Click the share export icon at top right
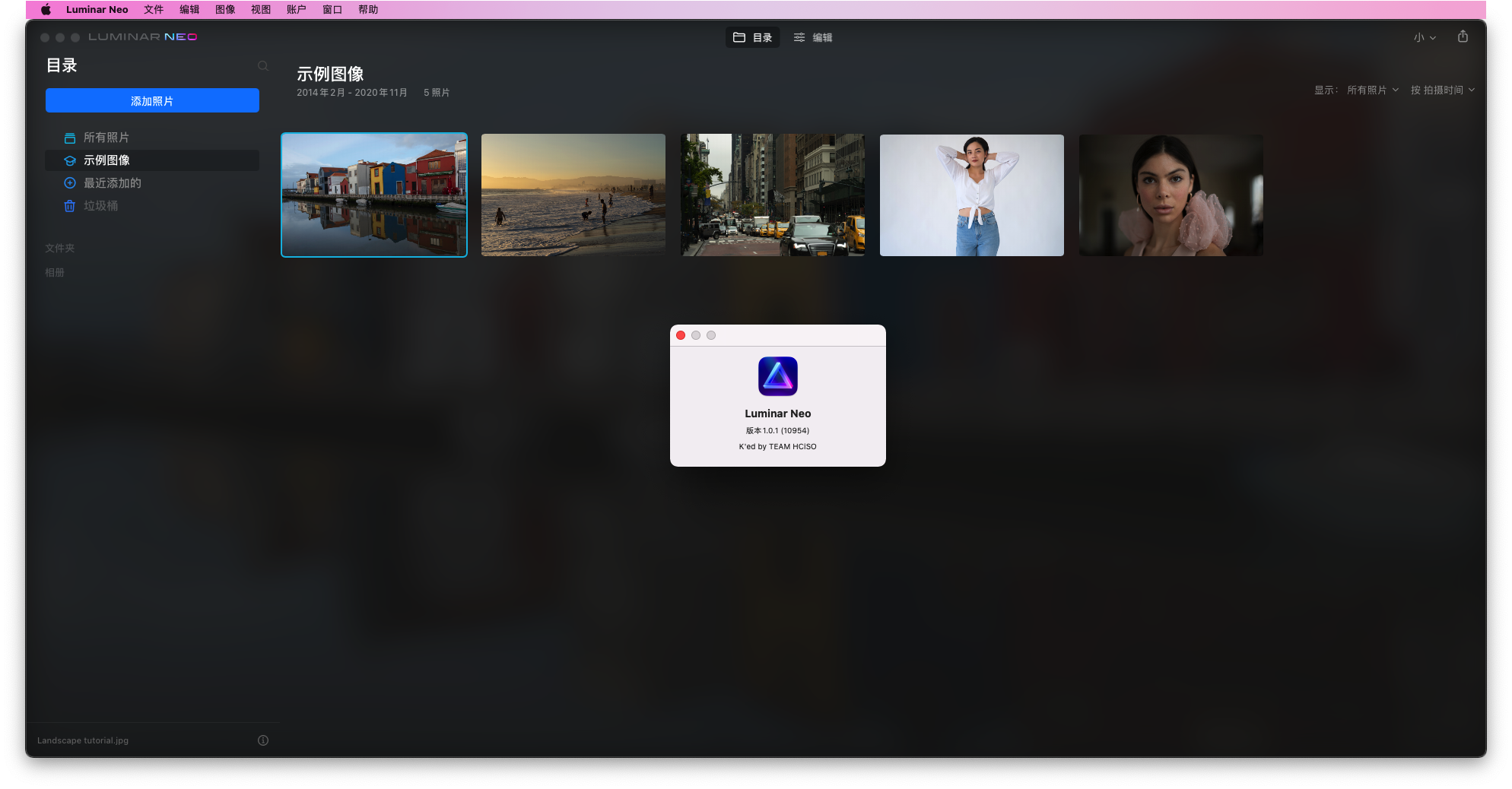 tap(1463, 36)
